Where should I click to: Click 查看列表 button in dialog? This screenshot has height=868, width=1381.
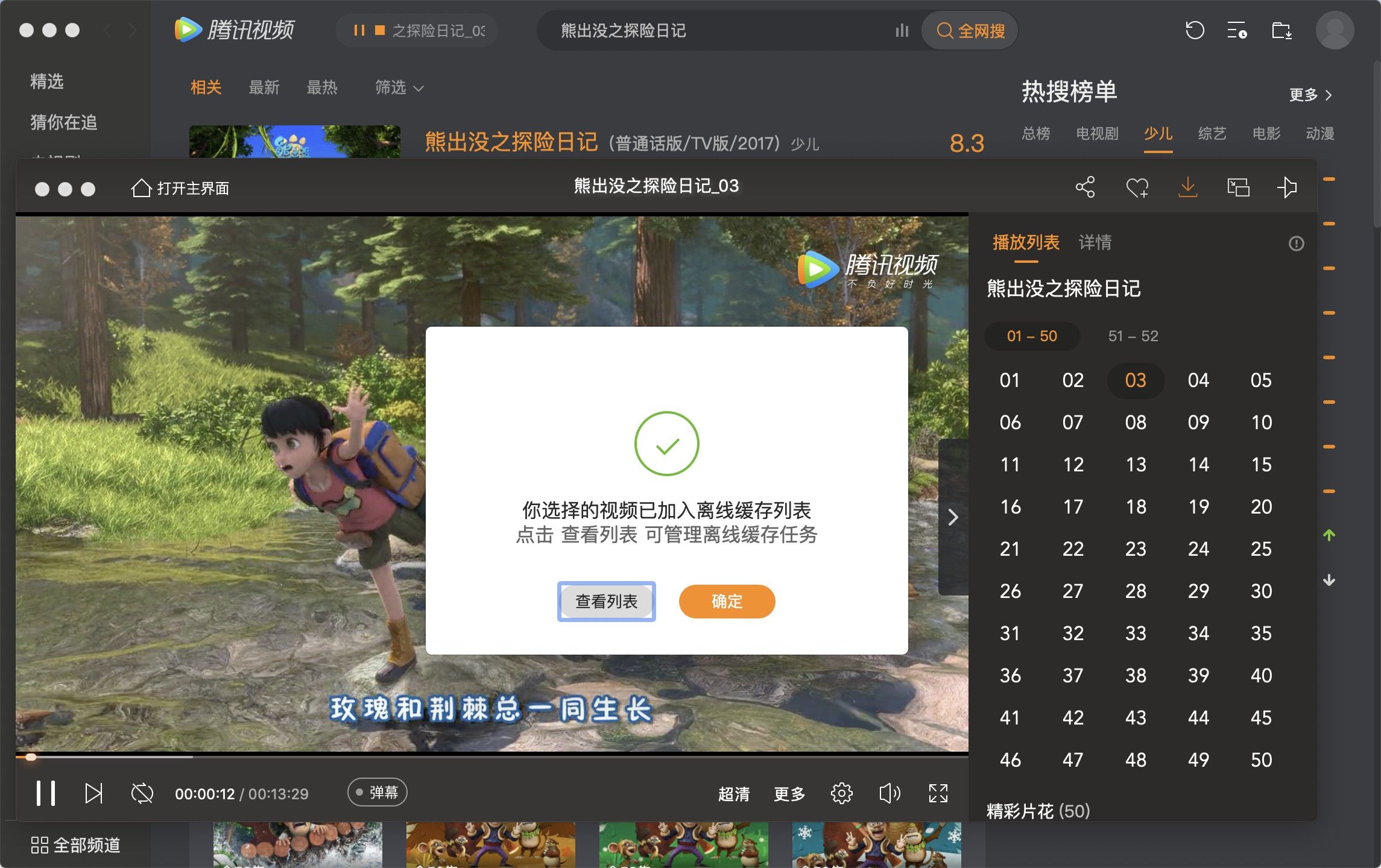606,601
